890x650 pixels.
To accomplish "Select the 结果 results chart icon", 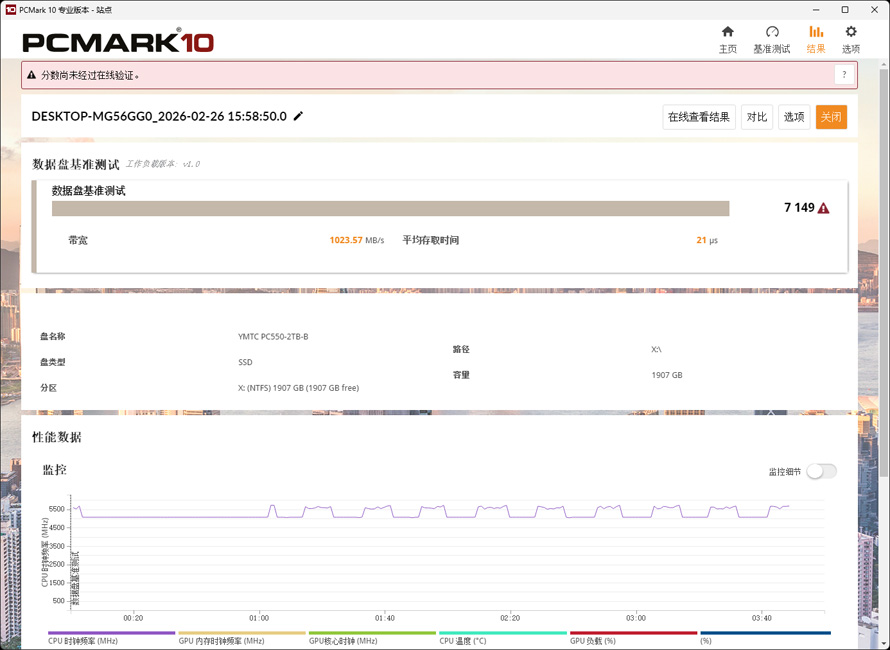I will [x=816, y=33].
